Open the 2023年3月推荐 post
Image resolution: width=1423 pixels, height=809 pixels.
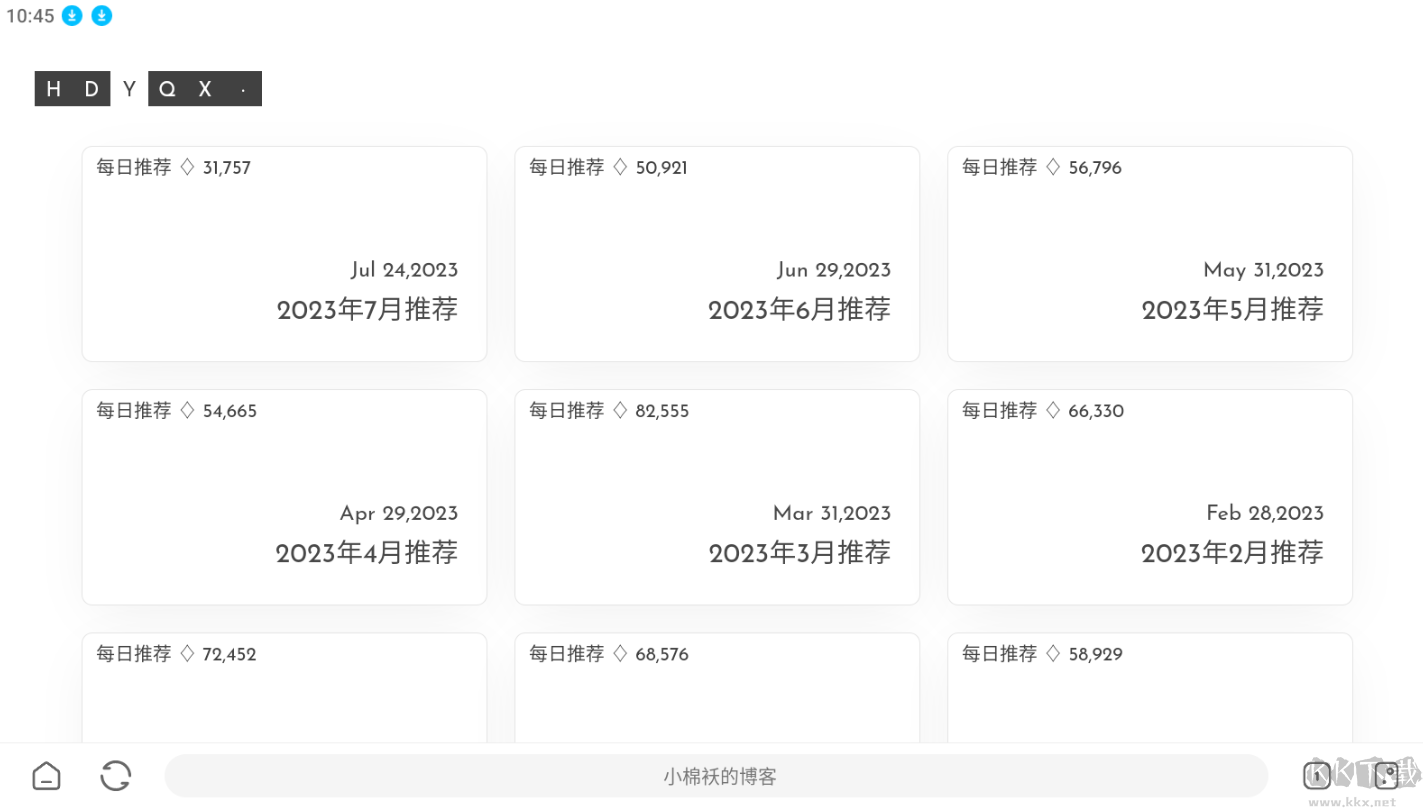pyautogui.click(x=800, y=553)
